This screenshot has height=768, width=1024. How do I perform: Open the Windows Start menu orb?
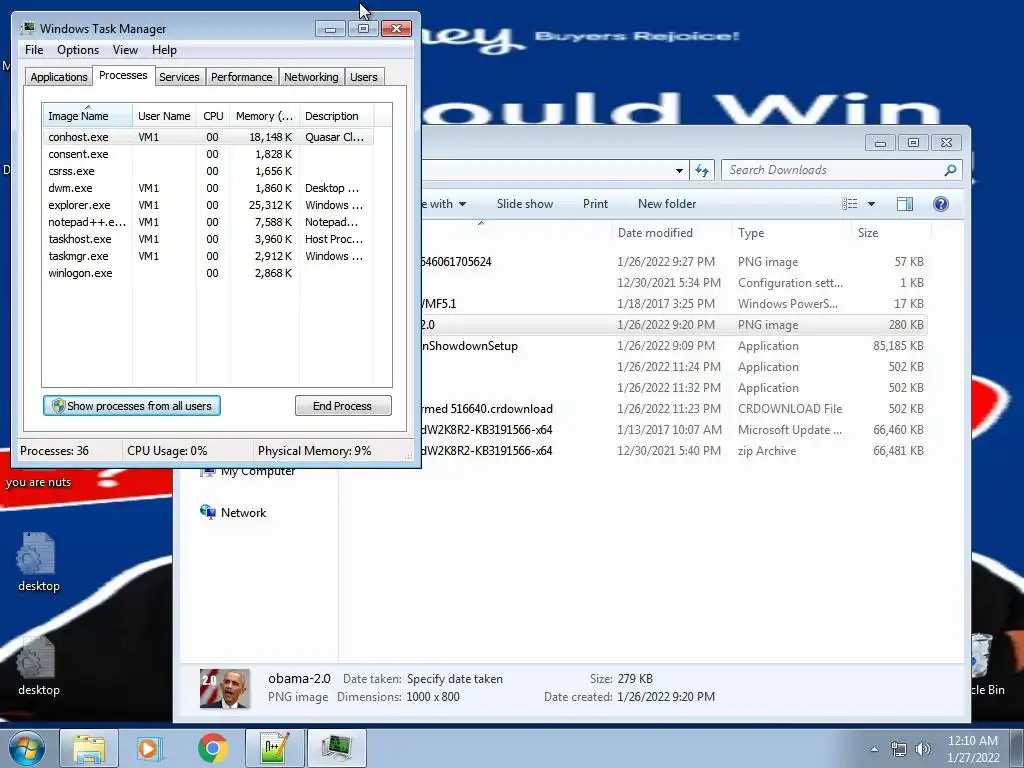click(27, 748)
